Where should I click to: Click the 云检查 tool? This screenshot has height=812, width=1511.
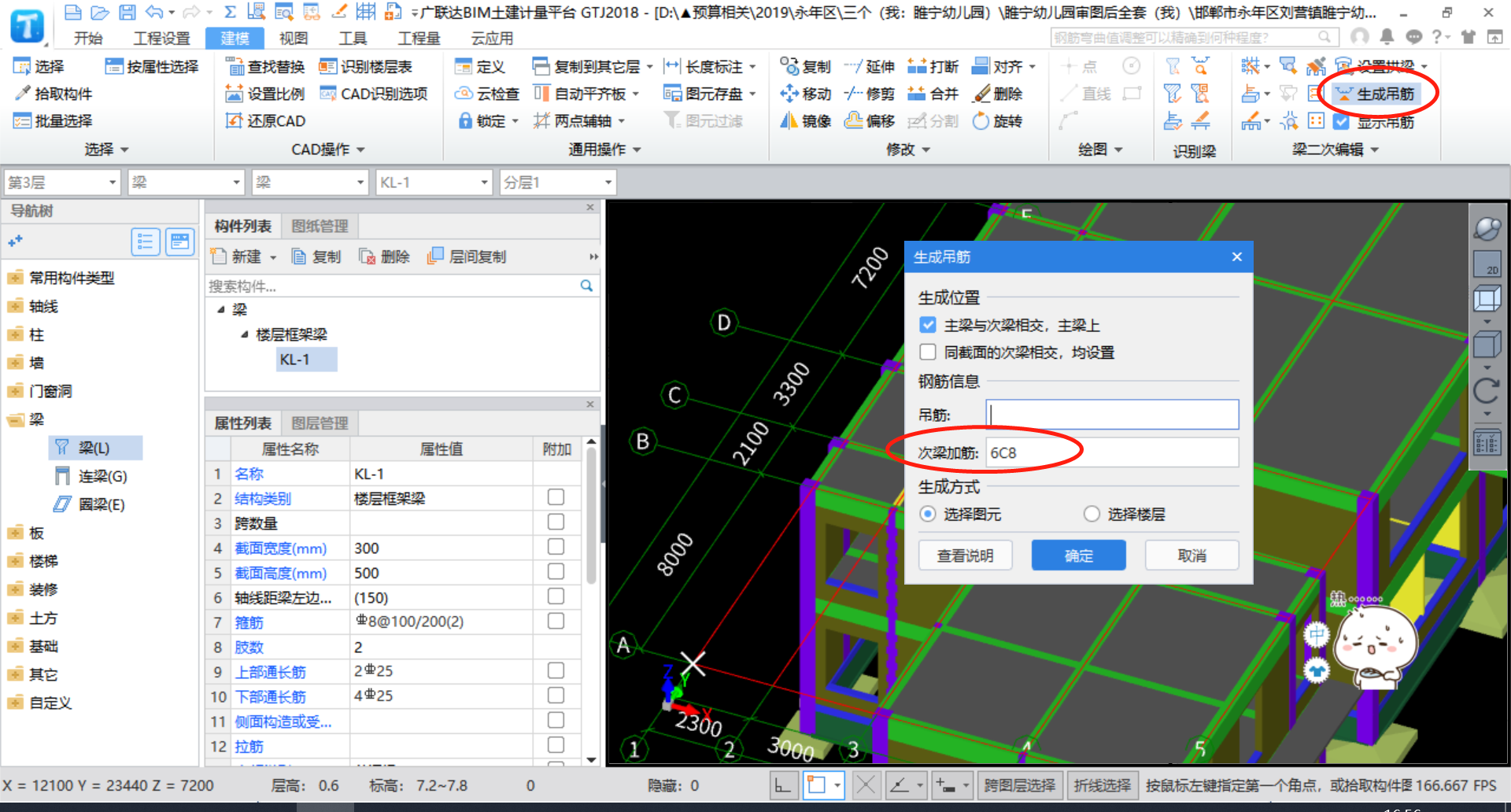click(x=487, y=94)
